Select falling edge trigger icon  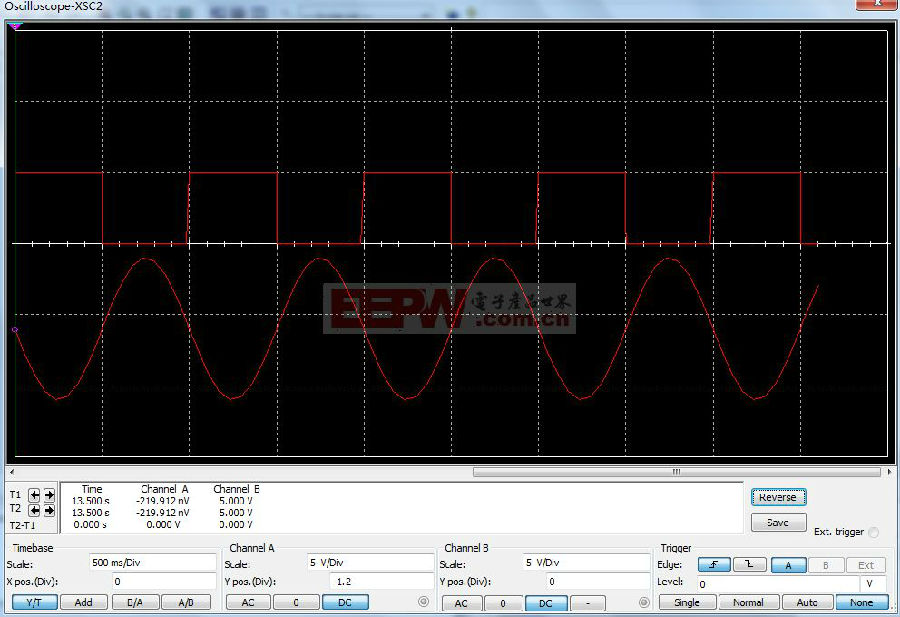coord(750,565)
